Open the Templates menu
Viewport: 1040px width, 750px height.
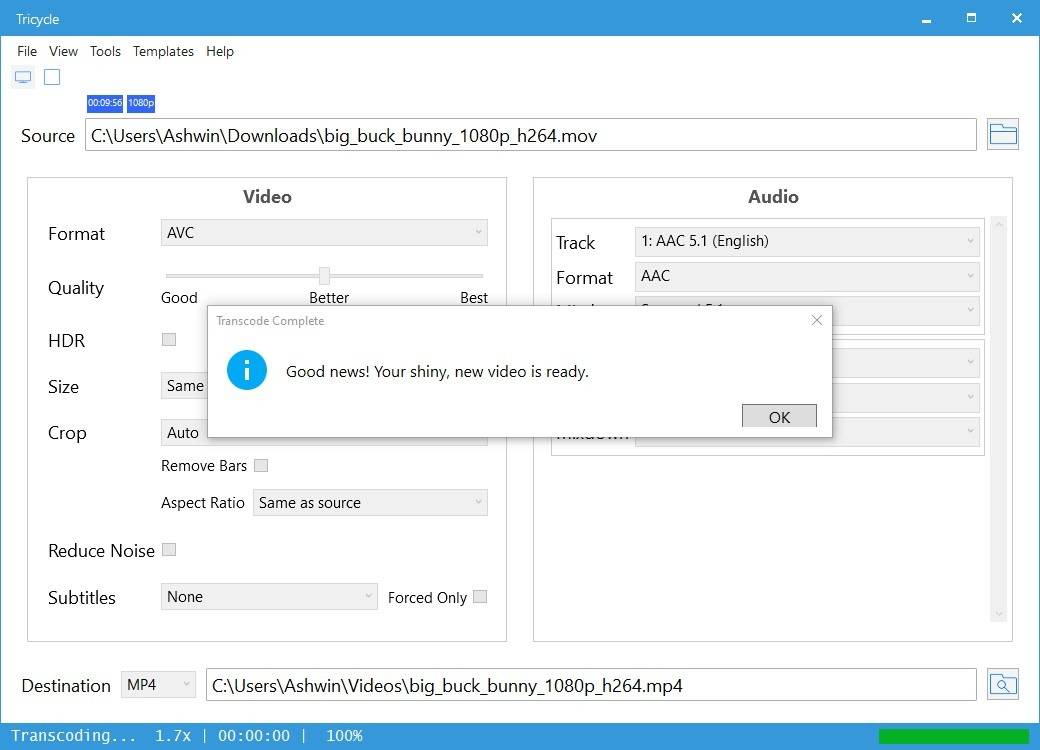[x=163, y=51]
